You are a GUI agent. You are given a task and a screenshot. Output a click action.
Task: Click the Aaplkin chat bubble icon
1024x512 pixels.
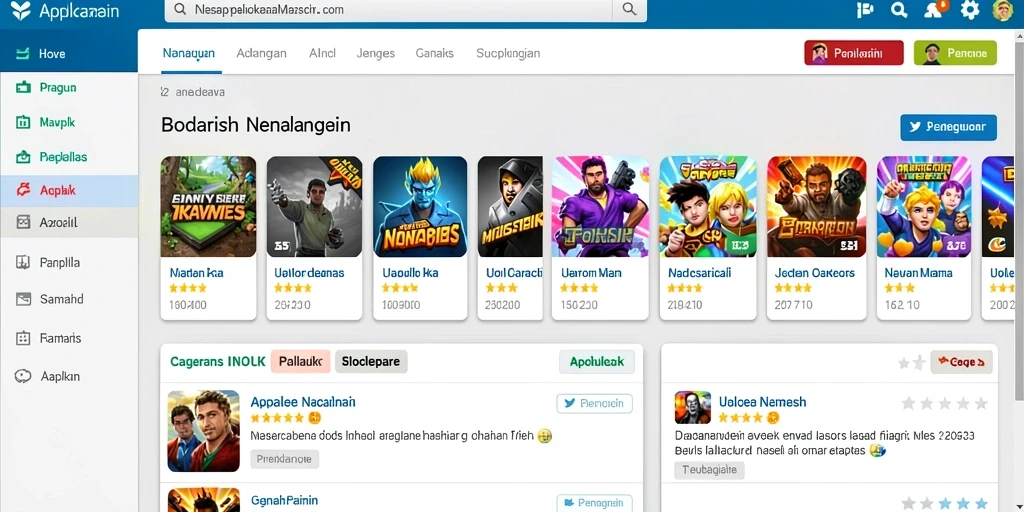[x=23, y=376]
